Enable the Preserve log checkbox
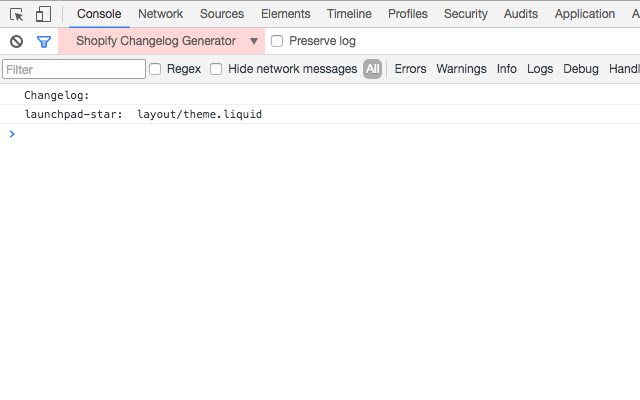Viewport: 640px width, 400px height. tap(278, 41)
